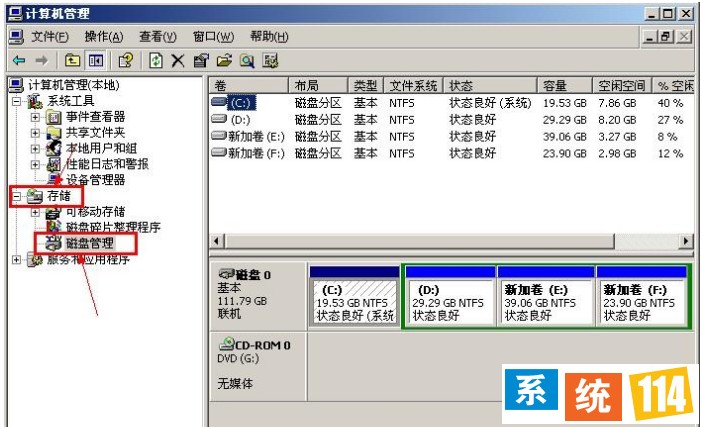The image size is (702, 427).
Task: Expand the 共享文件夹 node
Action: (x=35, y=133)
